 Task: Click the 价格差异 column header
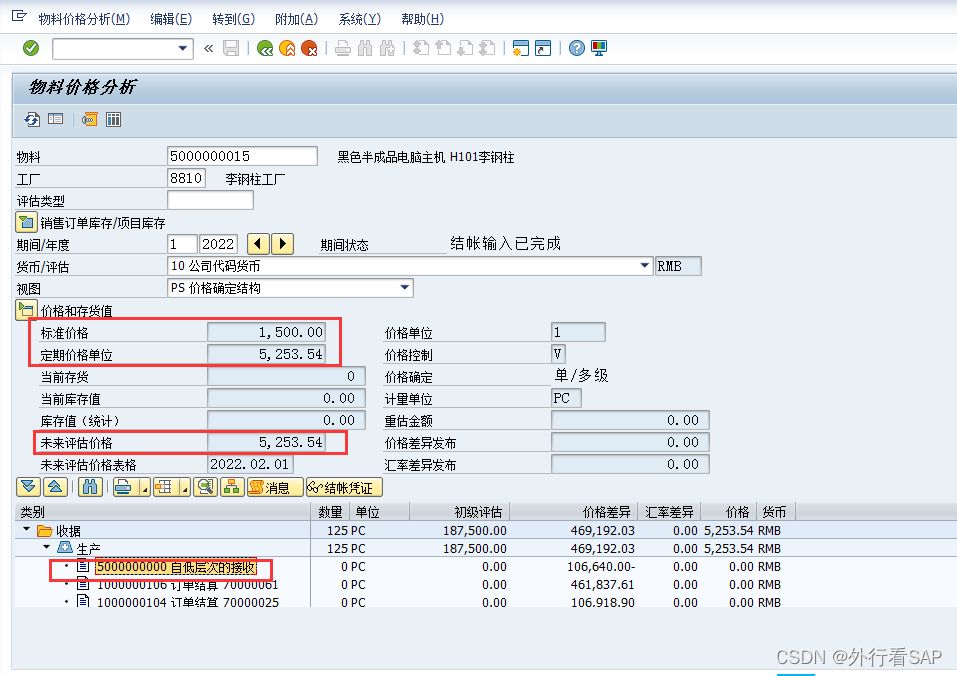[573, 511]
